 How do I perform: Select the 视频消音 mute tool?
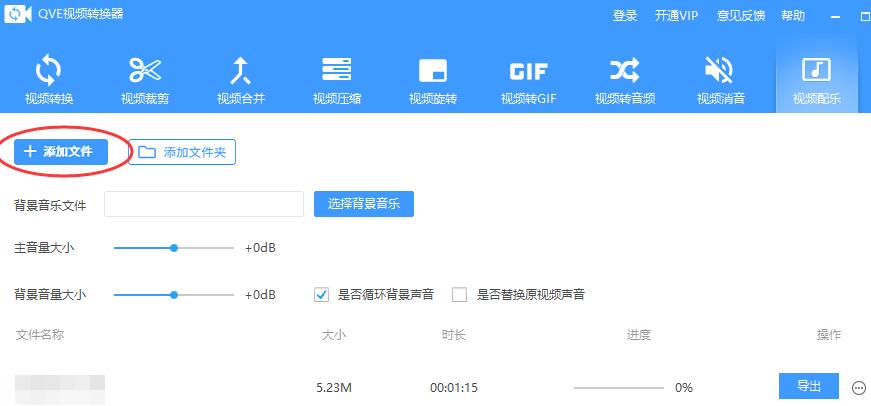[x=720, y=79]
